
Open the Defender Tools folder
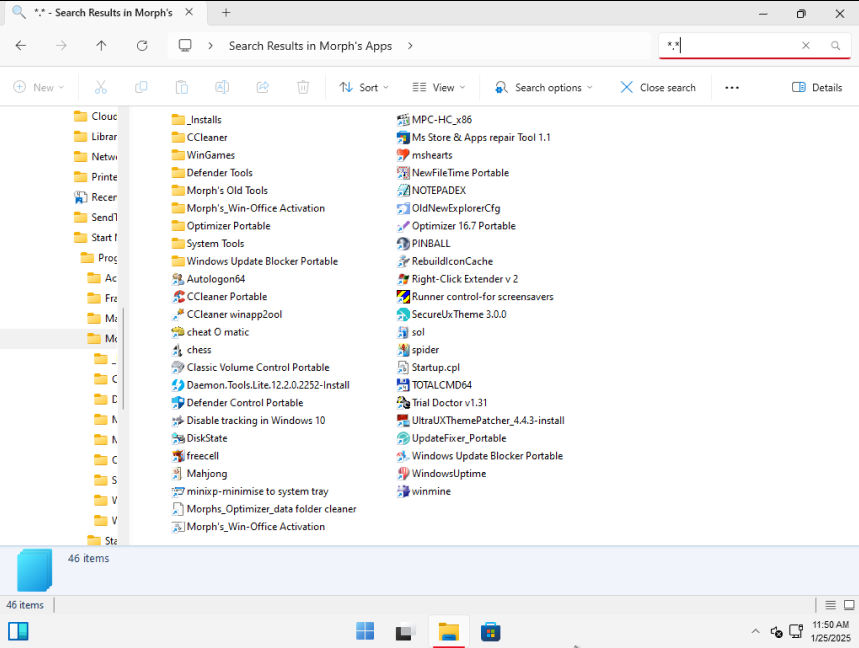(x=212, y=173)
